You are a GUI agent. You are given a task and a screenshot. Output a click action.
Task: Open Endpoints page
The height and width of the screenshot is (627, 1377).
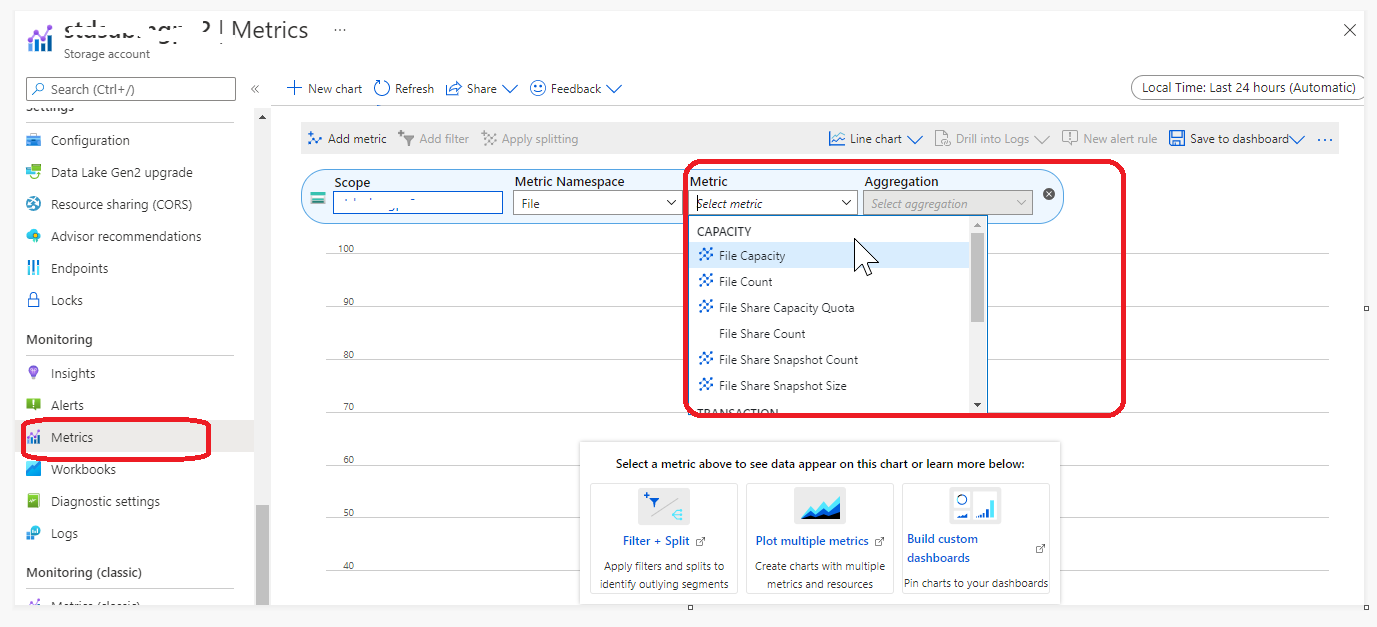tap(79, 268)
